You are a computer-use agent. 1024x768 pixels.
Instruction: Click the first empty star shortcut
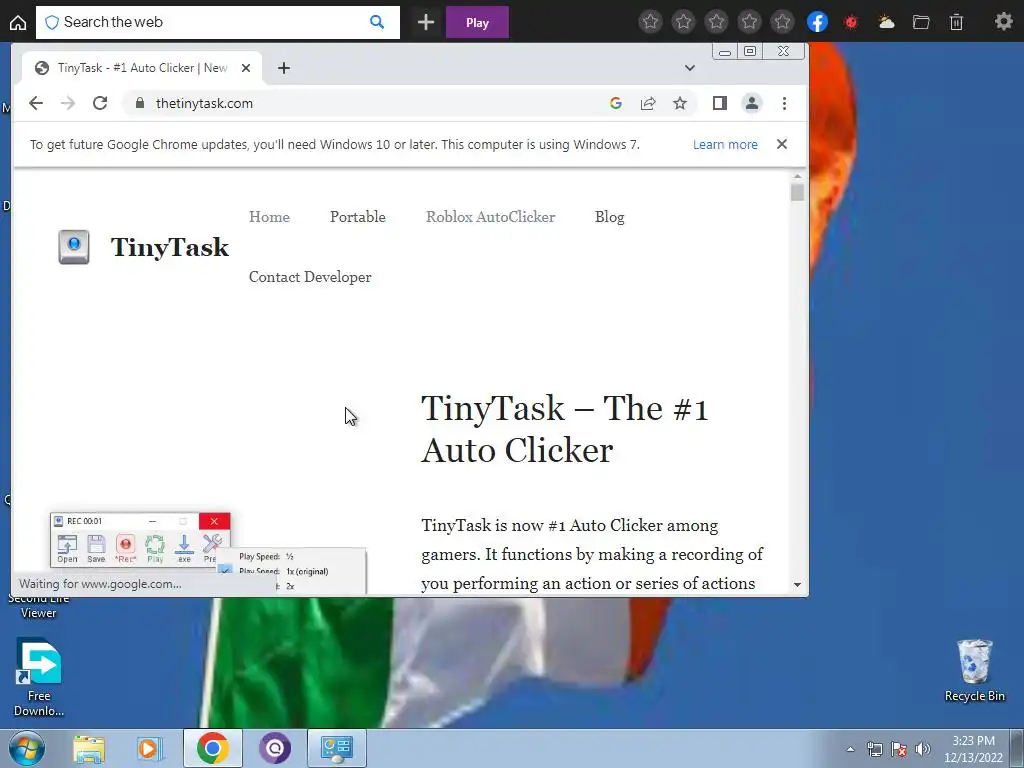[x=650, y=22]
